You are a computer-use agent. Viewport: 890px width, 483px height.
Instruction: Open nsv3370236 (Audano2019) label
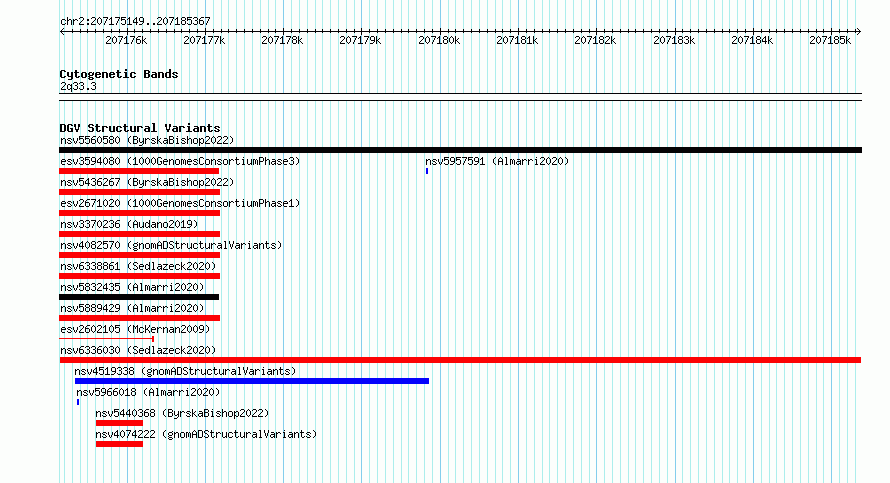(129, 224)
